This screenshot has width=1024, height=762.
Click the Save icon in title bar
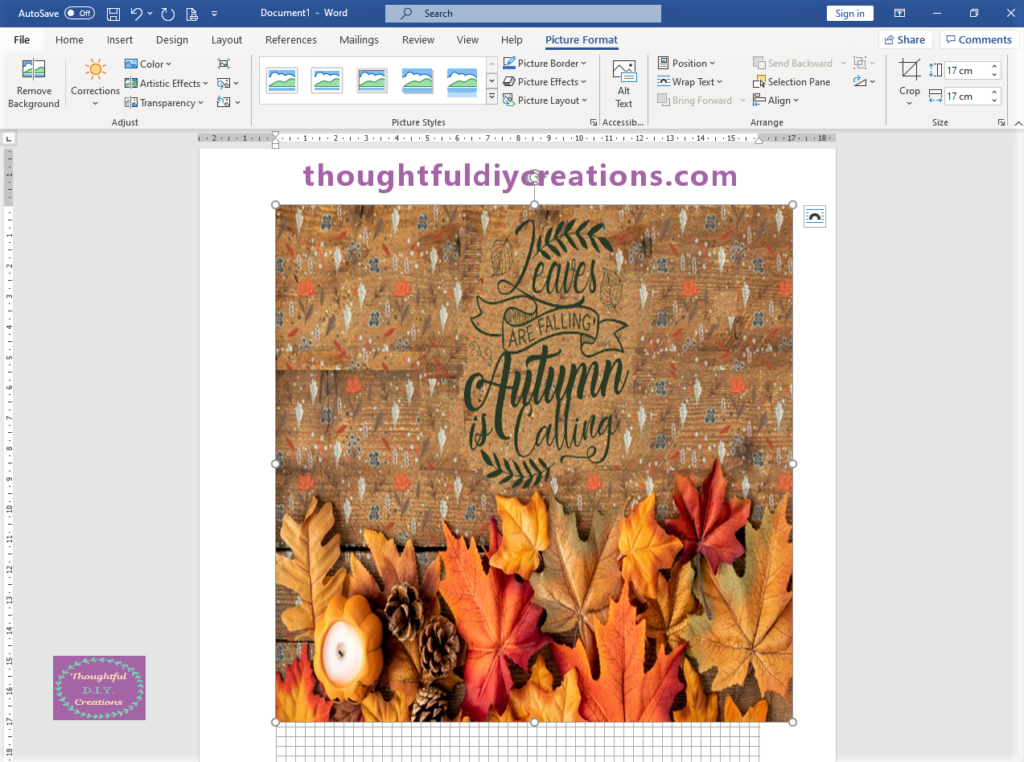113,14
